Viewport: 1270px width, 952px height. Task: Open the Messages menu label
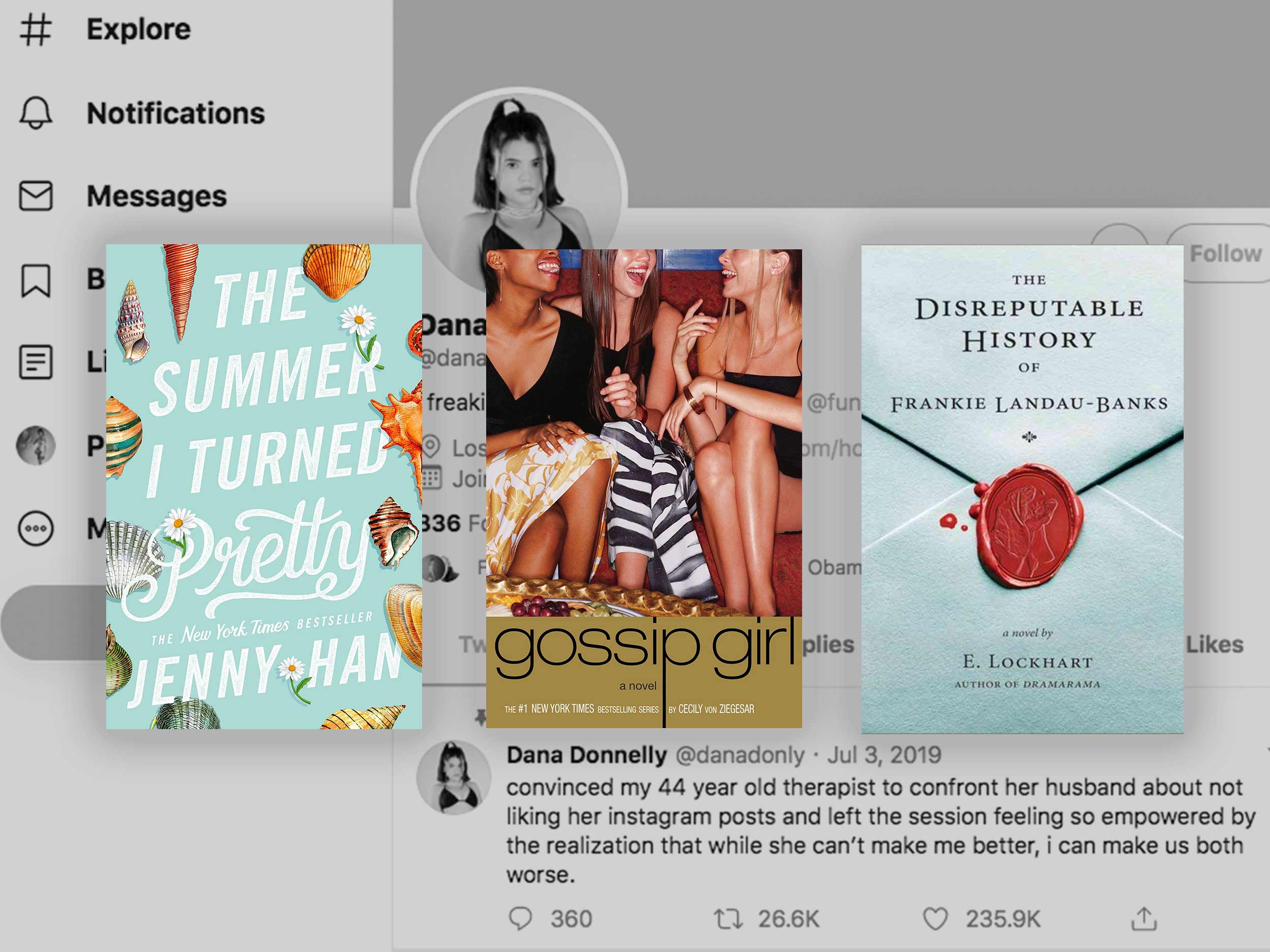pos(157,196)
